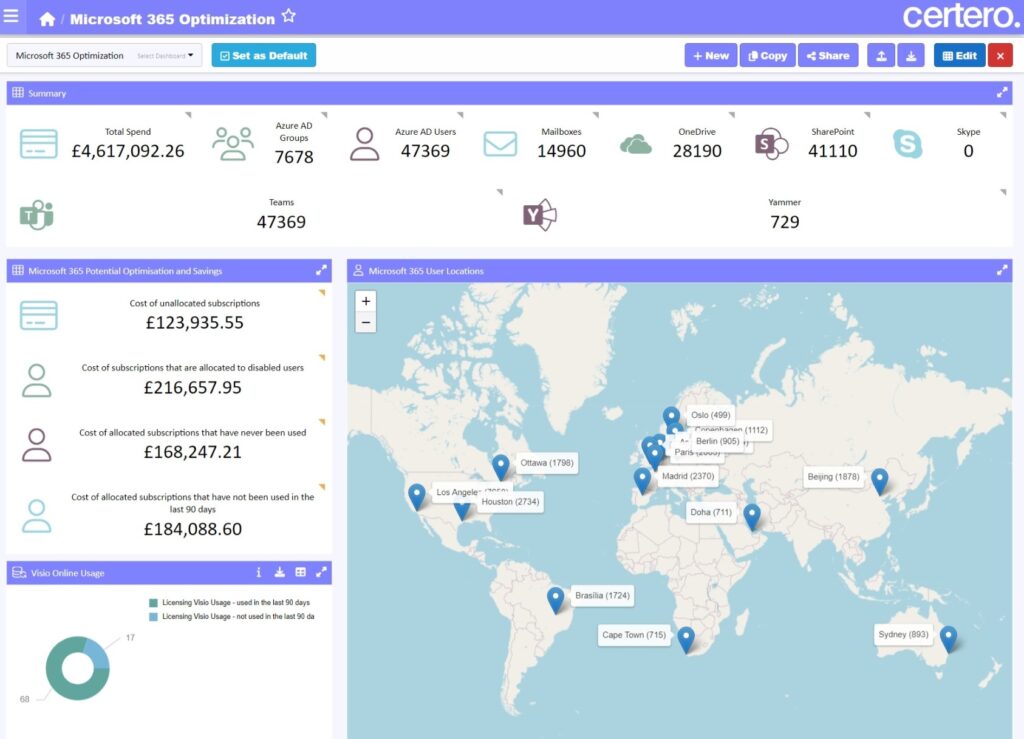Viewport: 1024px width, 739px height.
Task: Click the upload dashboard icon button
Action: (881, 56)
